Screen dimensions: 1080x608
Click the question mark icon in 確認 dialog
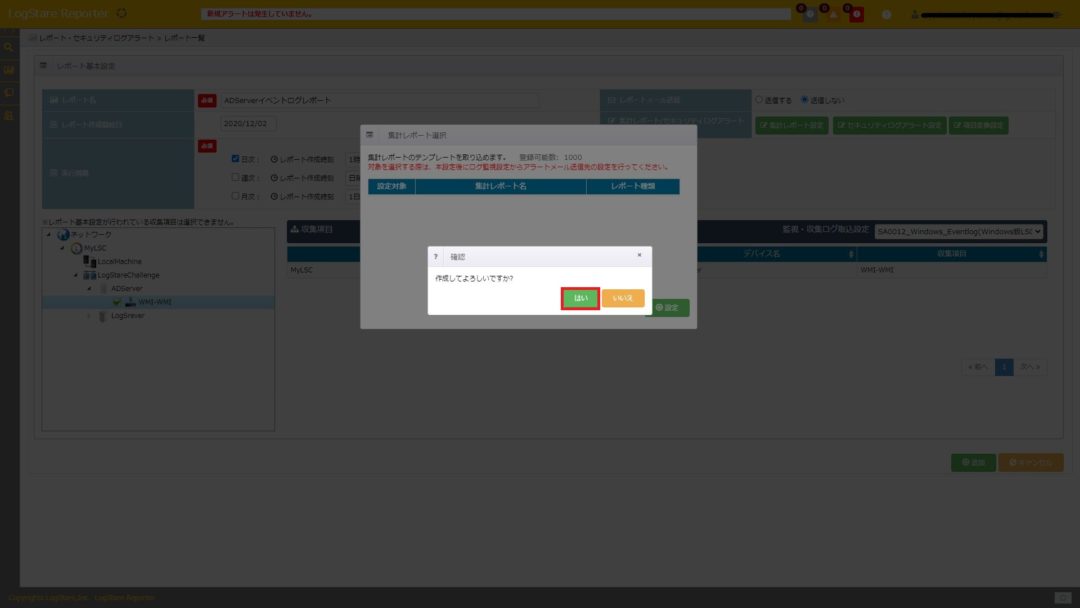(435, 257)
